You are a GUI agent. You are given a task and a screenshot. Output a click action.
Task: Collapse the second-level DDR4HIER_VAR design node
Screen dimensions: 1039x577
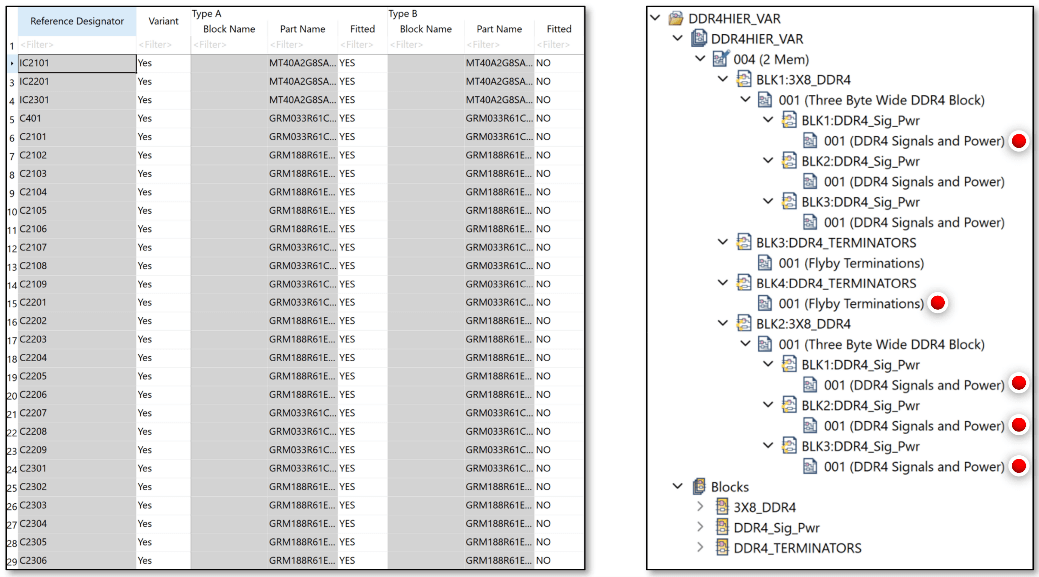(x=678, y=38)
